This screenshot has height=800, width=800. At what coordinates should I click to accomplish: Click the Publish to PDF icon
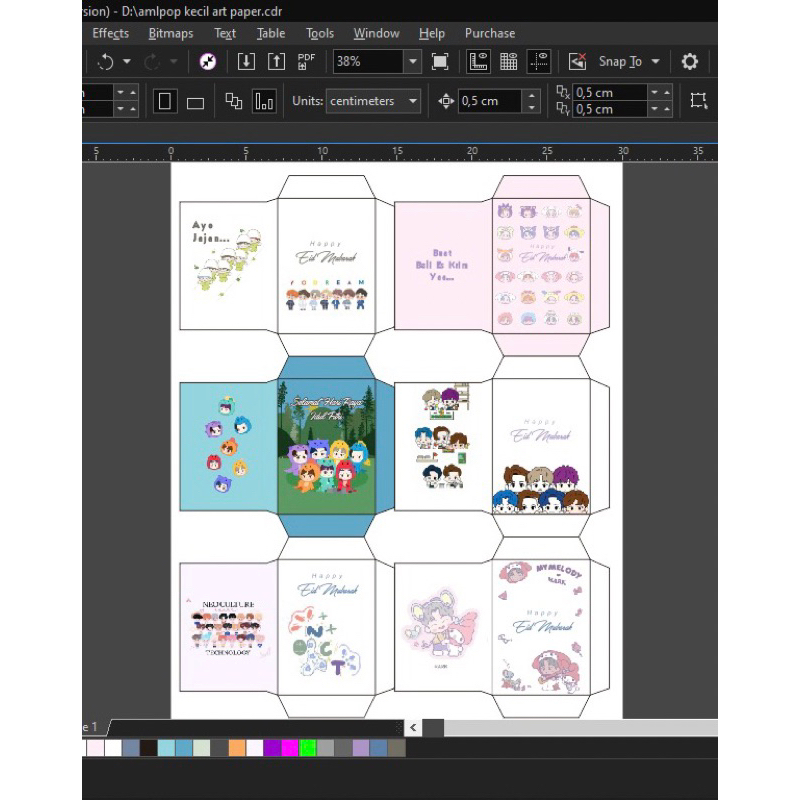pos(306,62)
